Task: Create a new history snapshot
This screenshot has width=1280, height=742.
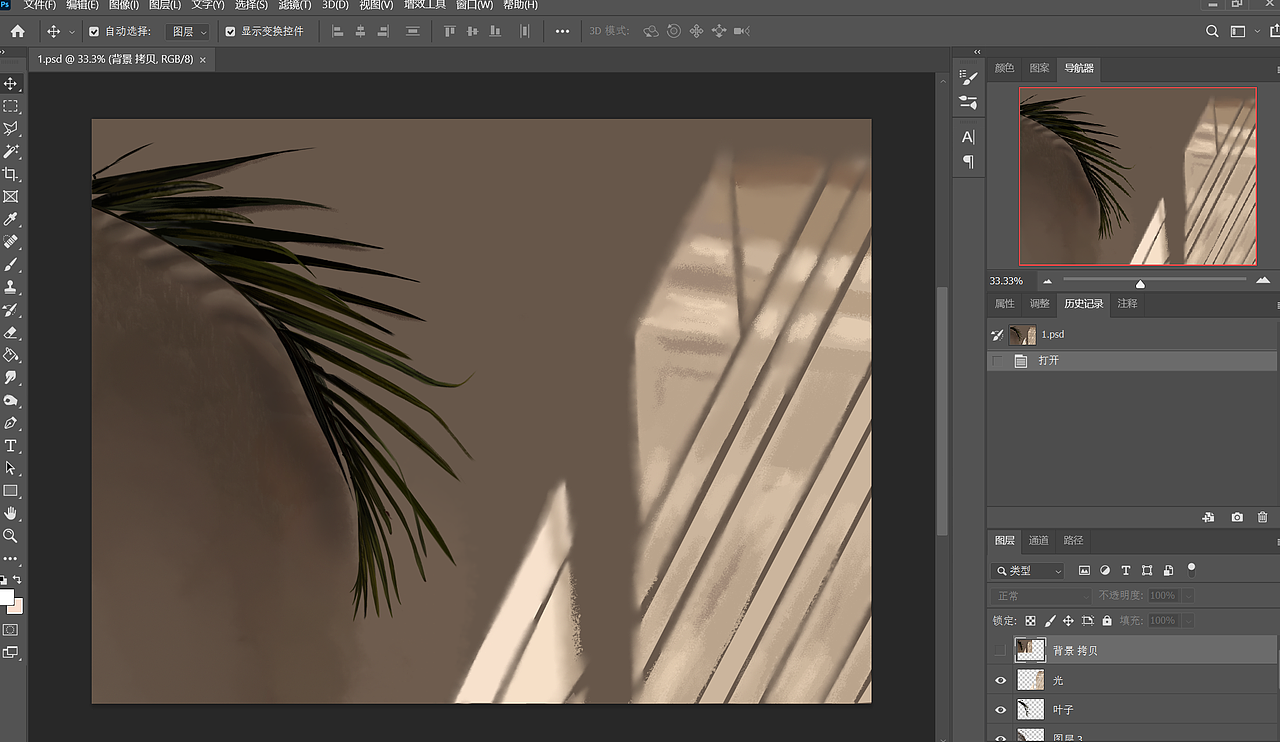Action: pyautogui.click(x=1237, y=517)
